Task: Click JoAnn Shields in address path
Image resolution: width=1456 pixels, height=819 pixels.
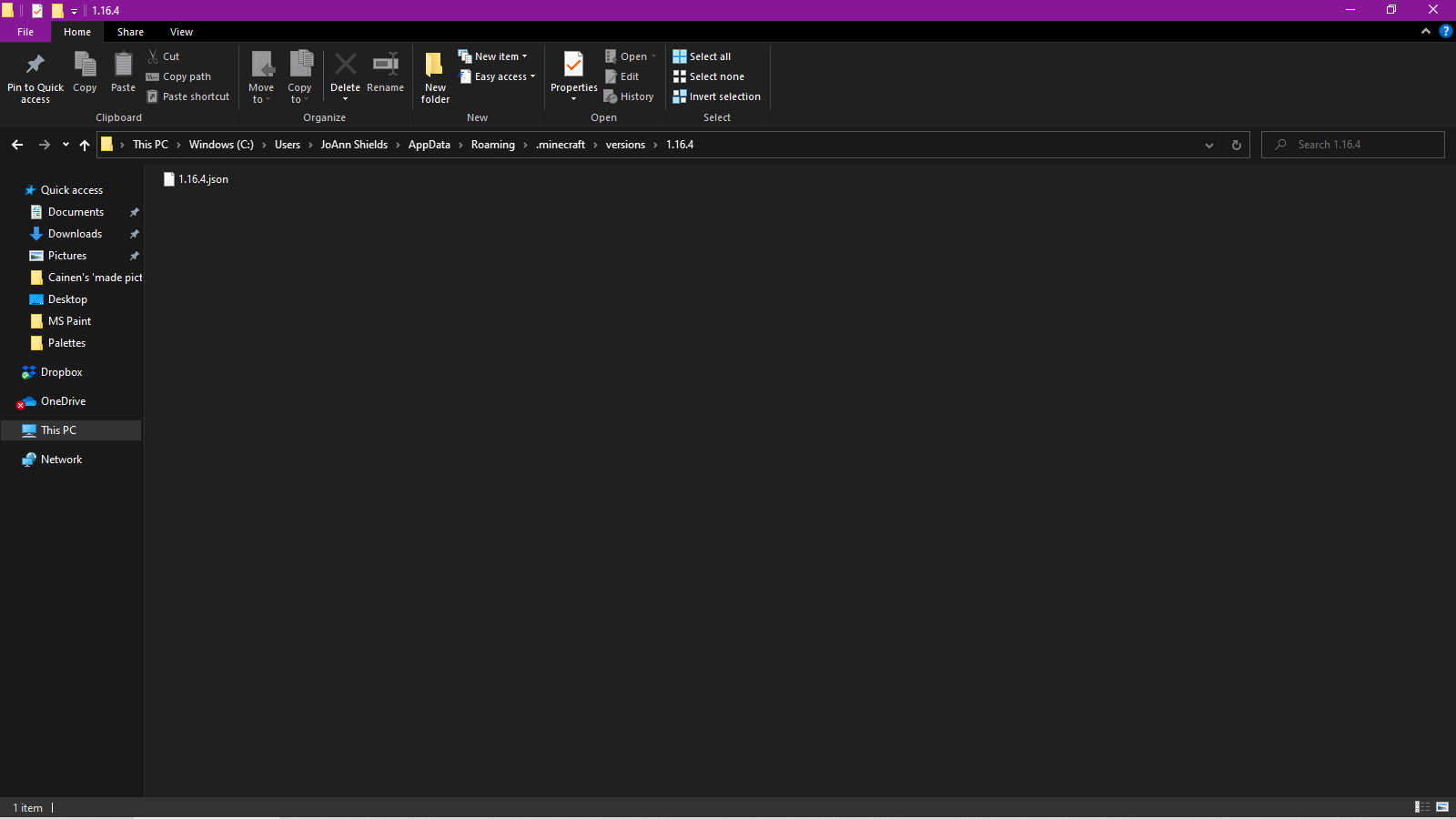Action: 354,145
